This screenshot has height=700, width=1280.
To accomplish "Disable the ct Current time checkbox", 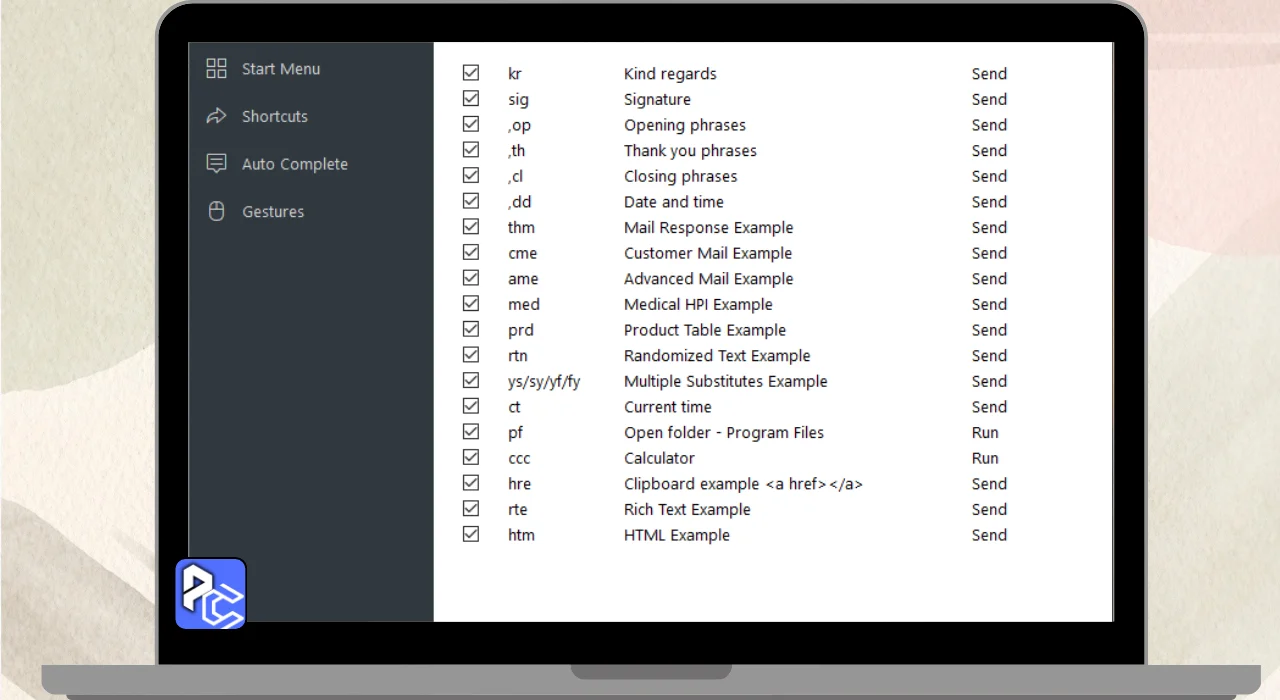I will click(x=471, y=406).
